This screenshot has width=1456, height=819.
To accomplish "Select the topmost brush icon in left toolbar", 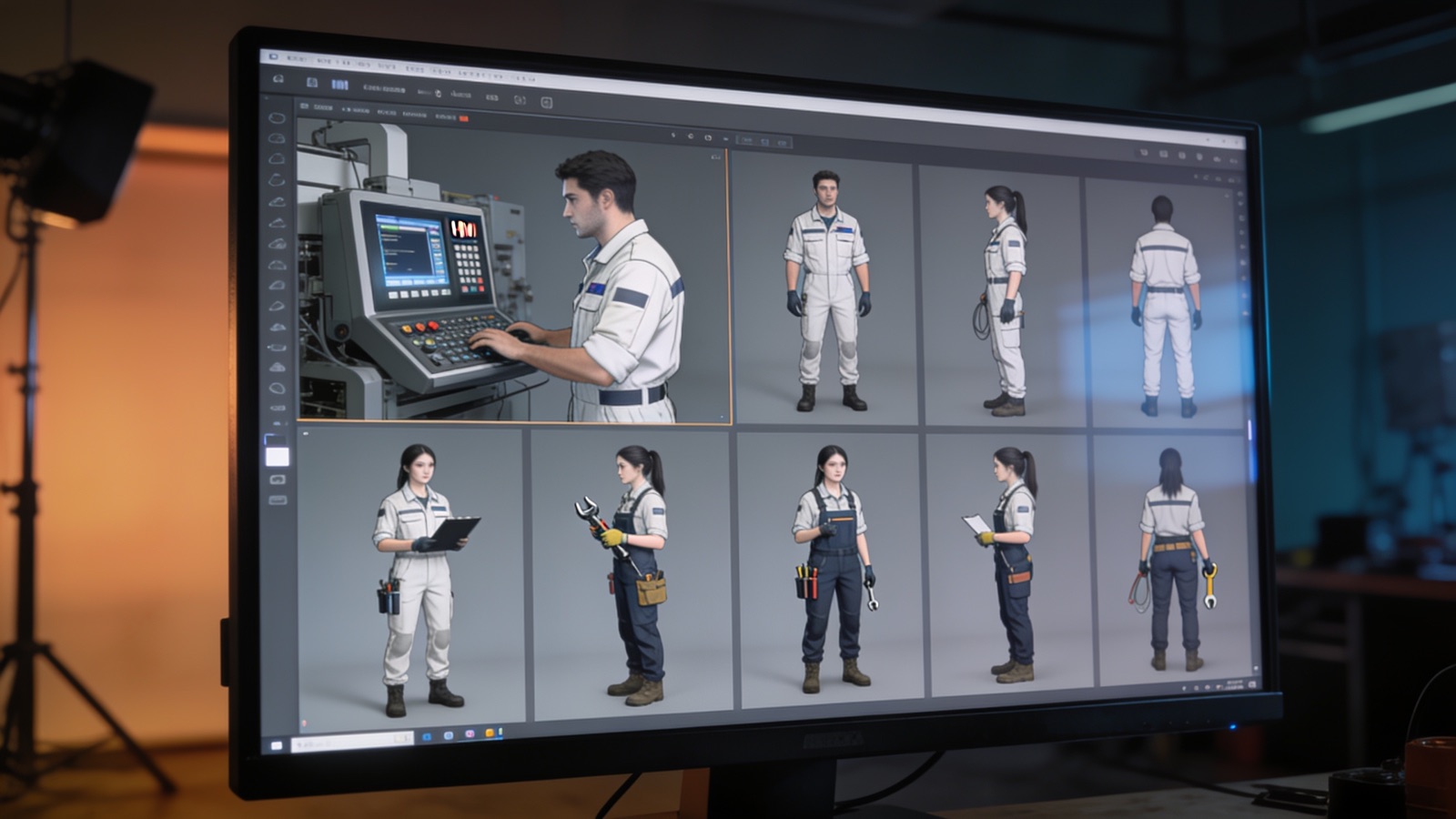I will pos(278,118).
